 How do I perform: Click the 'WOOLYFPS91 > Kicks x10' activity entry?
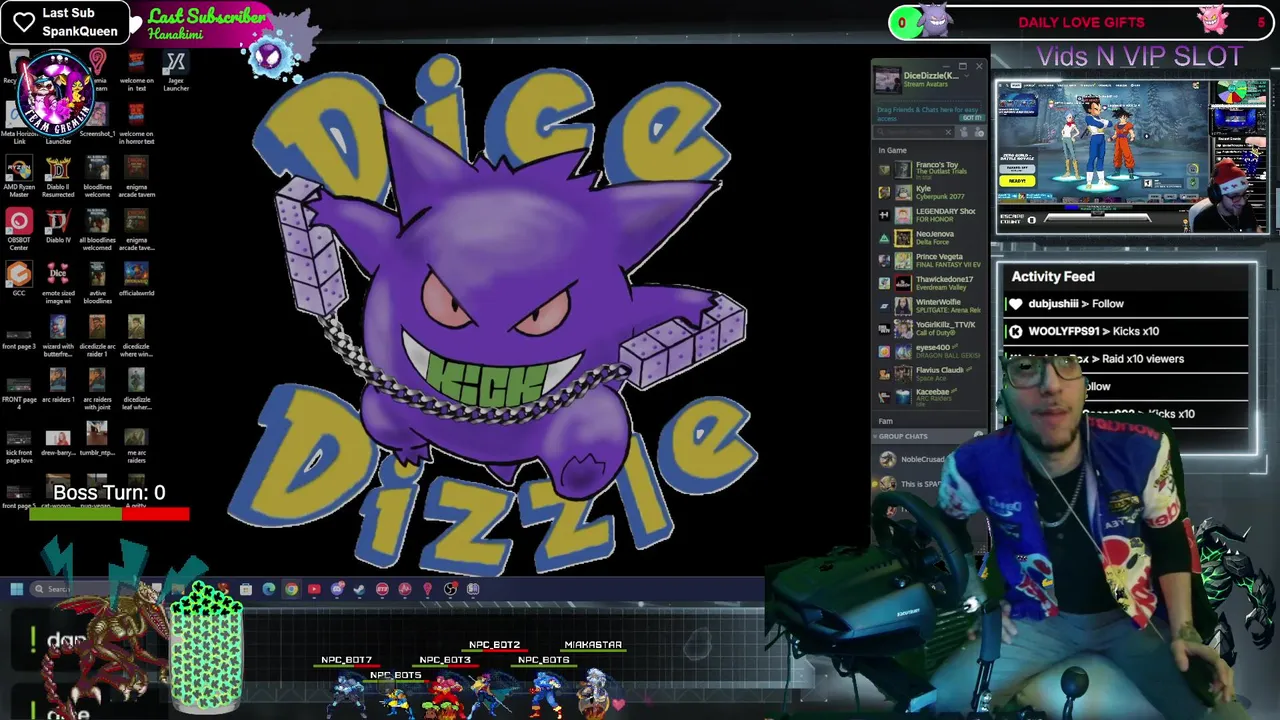[1126, 331]
